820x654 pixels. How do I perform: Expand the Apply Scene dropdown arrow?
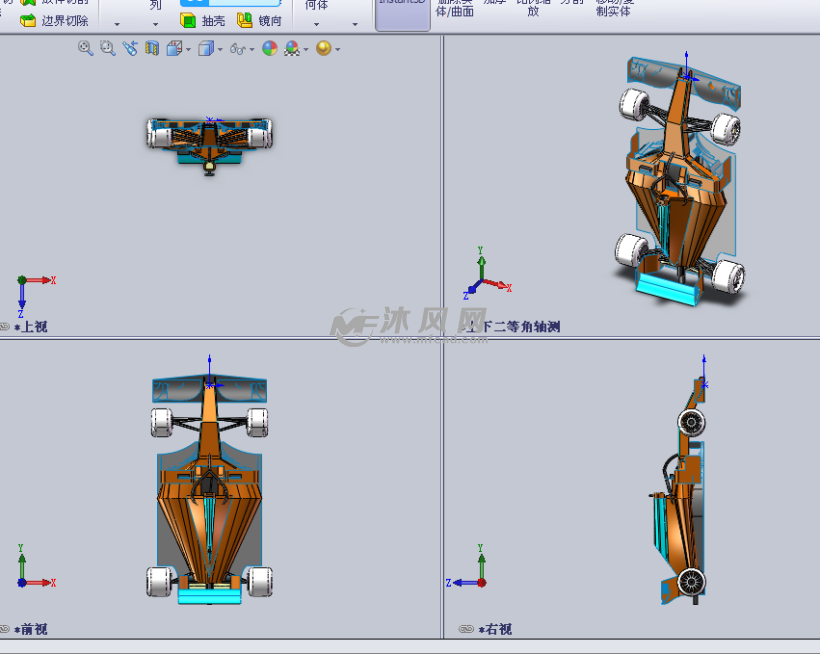point(306,50)
